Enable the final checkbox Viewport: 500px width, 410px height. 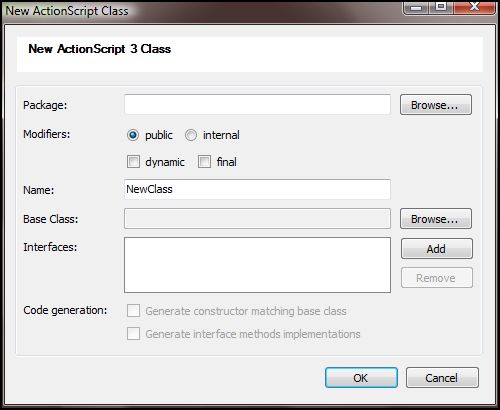[x=204, y=162]
